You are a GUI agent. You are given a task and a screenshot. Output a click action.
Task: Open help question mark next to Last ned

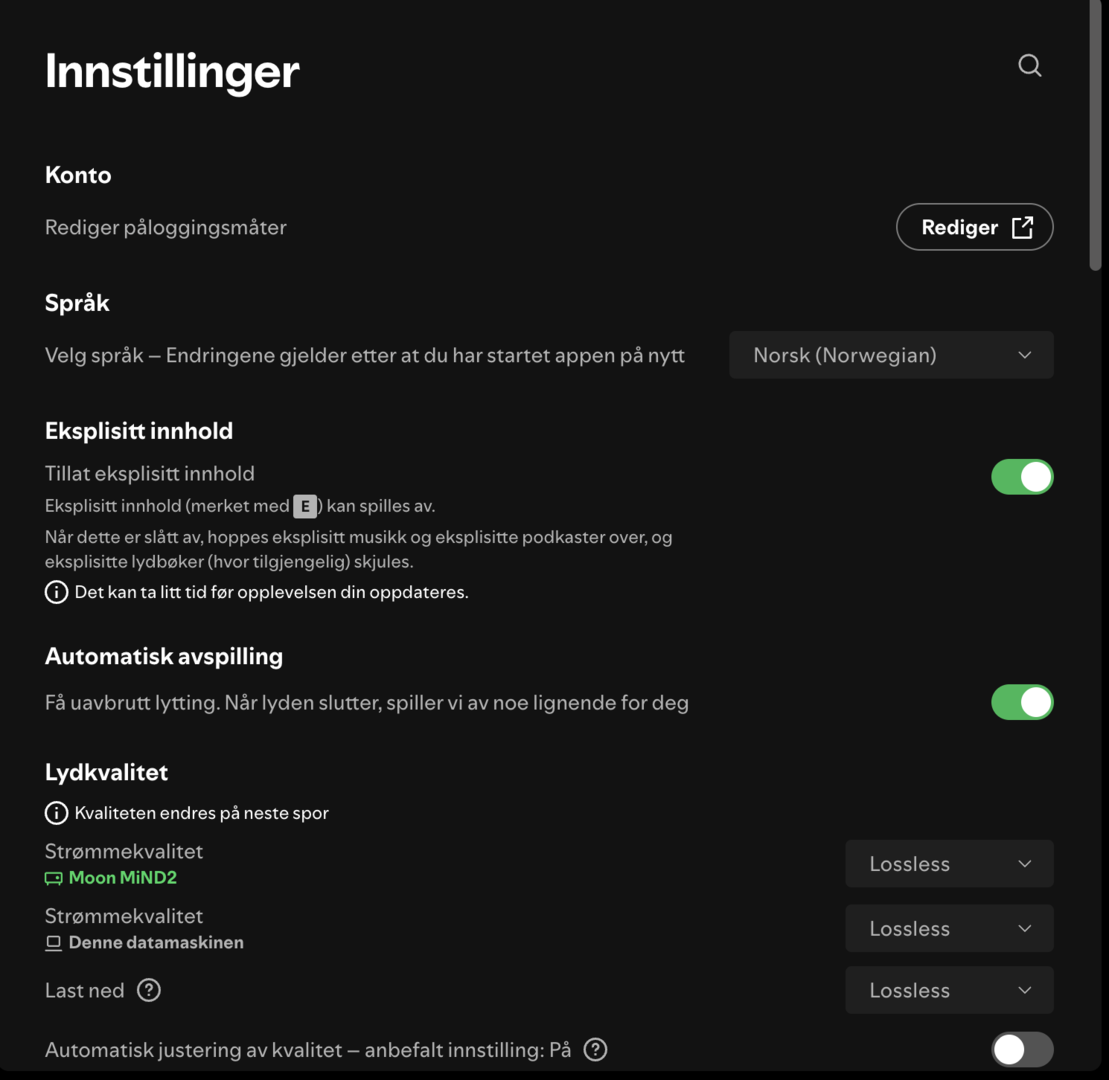(x=149, y=990)
